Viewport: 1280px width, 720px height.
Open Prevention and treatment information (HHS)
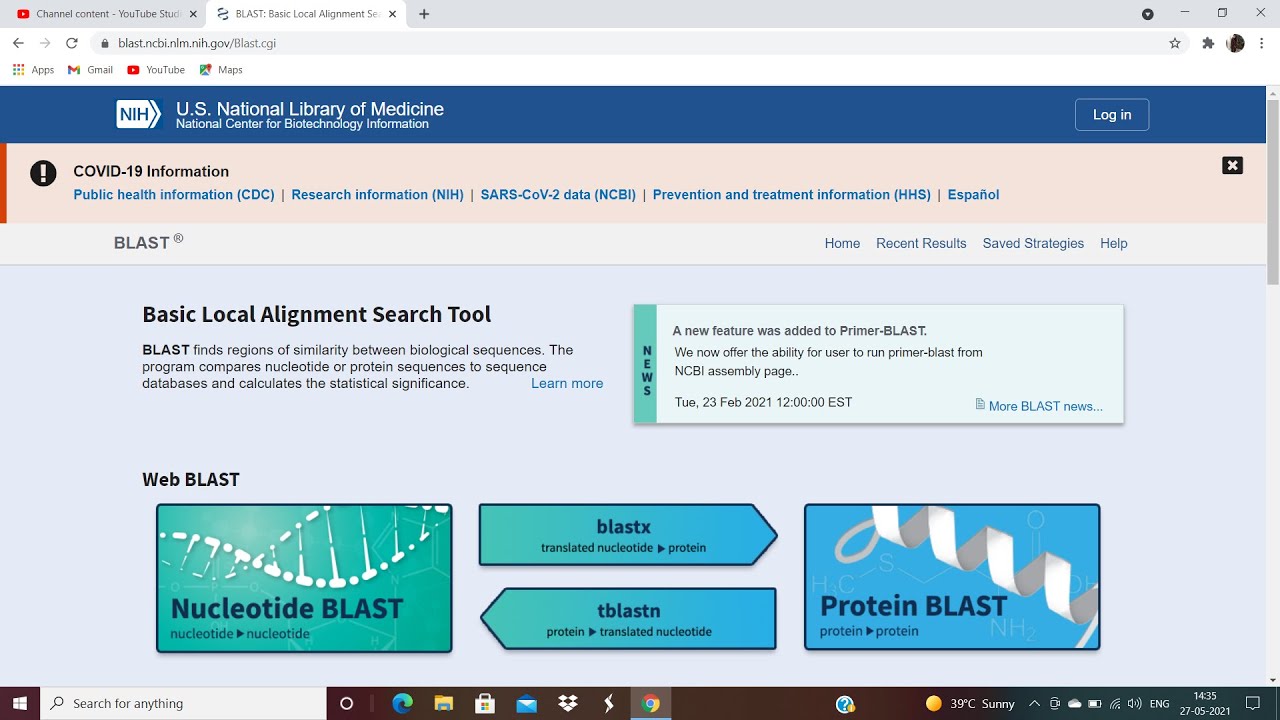click(792, 195)
